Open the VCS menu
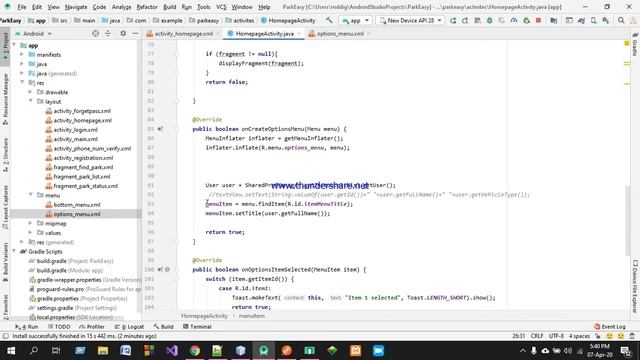The height and width of the screenshot is (360, 640). click(x=221, y=7)
